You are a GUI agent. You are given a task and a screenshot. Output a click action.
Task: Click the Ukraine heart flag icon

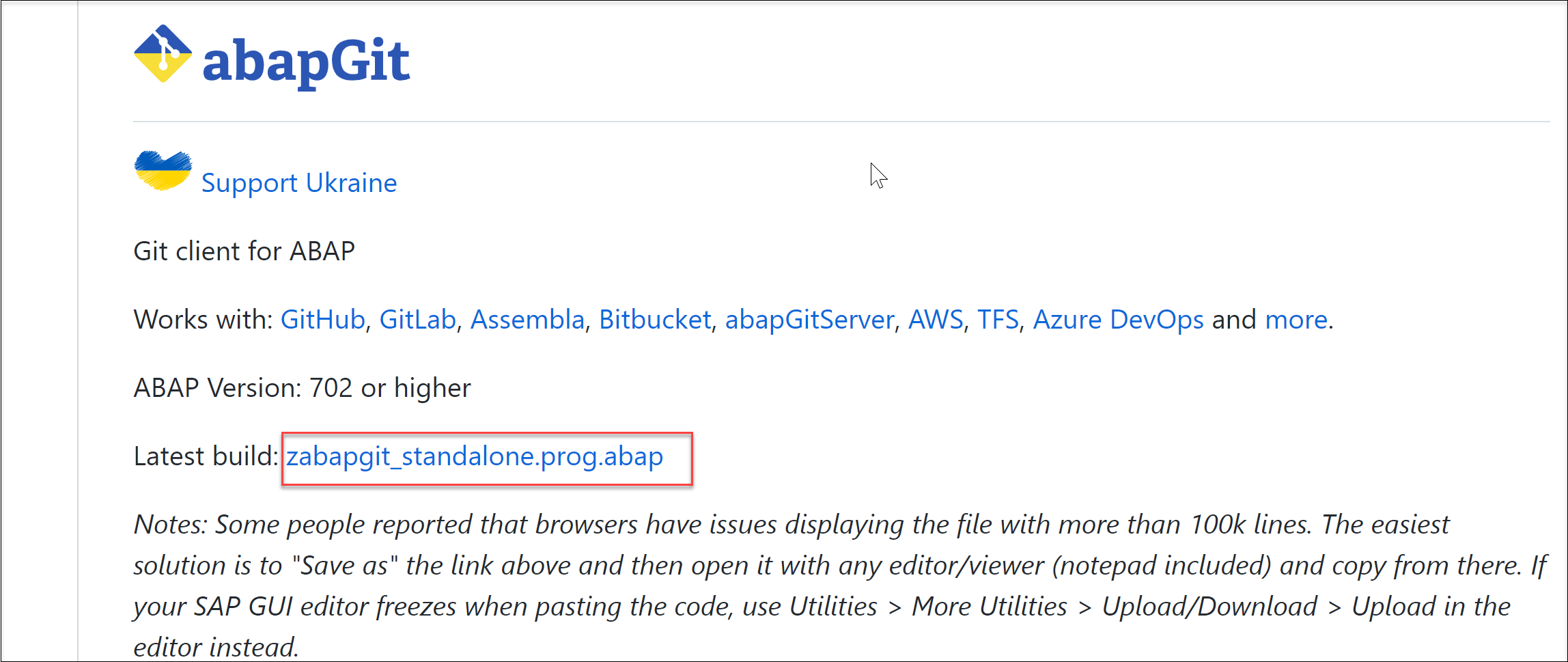tap(163, 171)
